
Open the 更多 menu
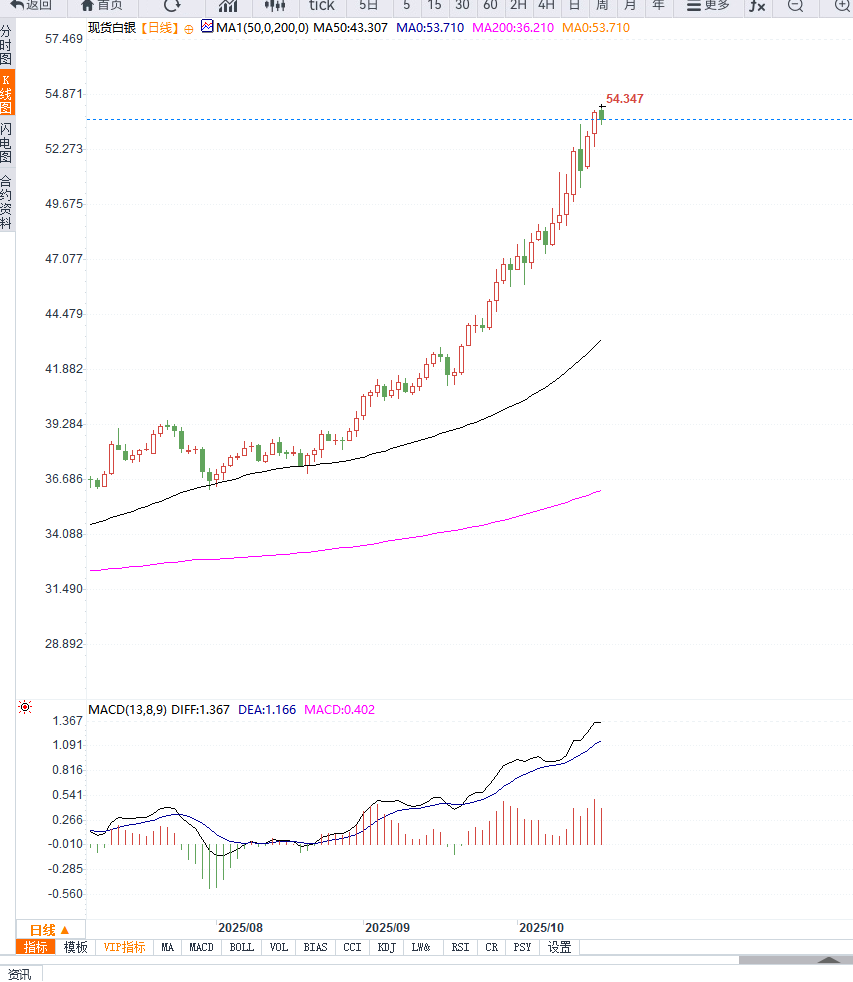tap(707, 6)
